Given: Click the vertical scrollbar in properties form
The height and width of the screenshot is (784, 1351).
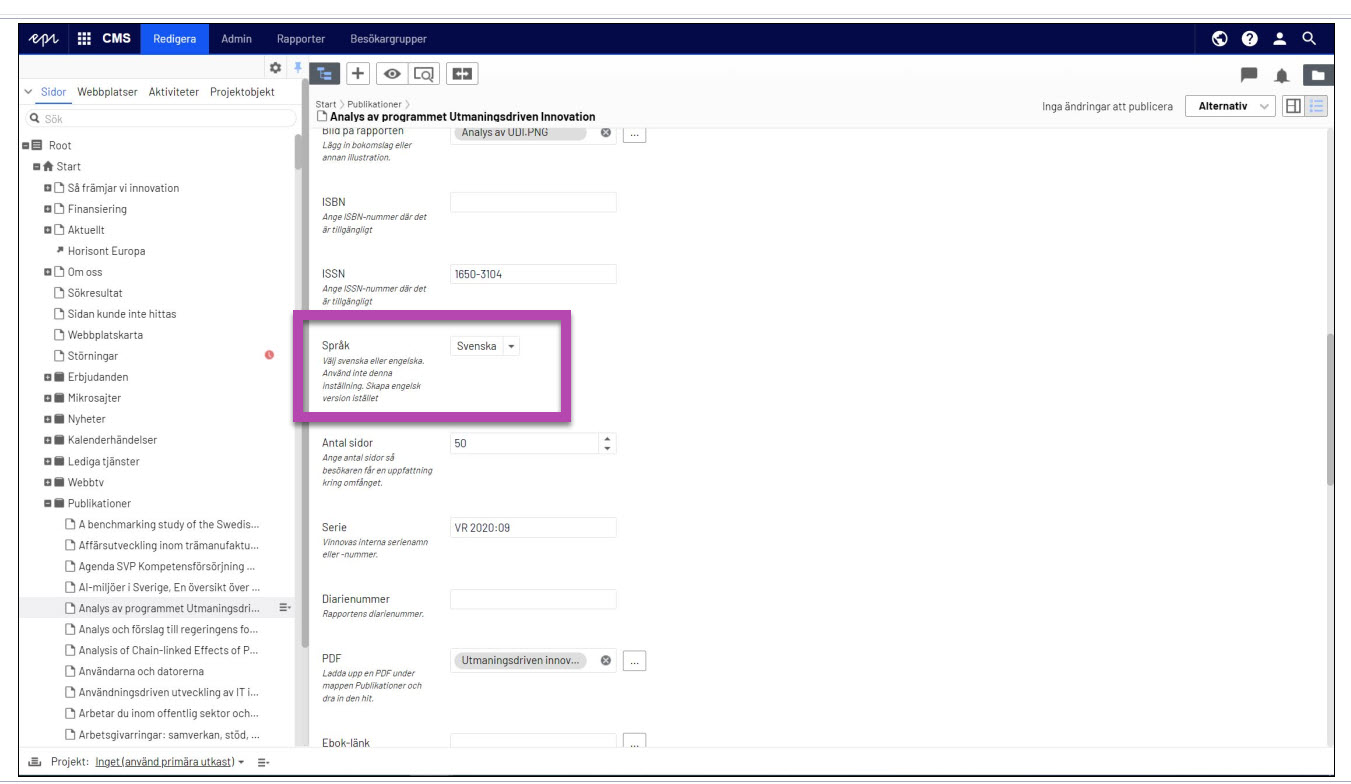Looking at the screenshot, I should coord(1329,410).
